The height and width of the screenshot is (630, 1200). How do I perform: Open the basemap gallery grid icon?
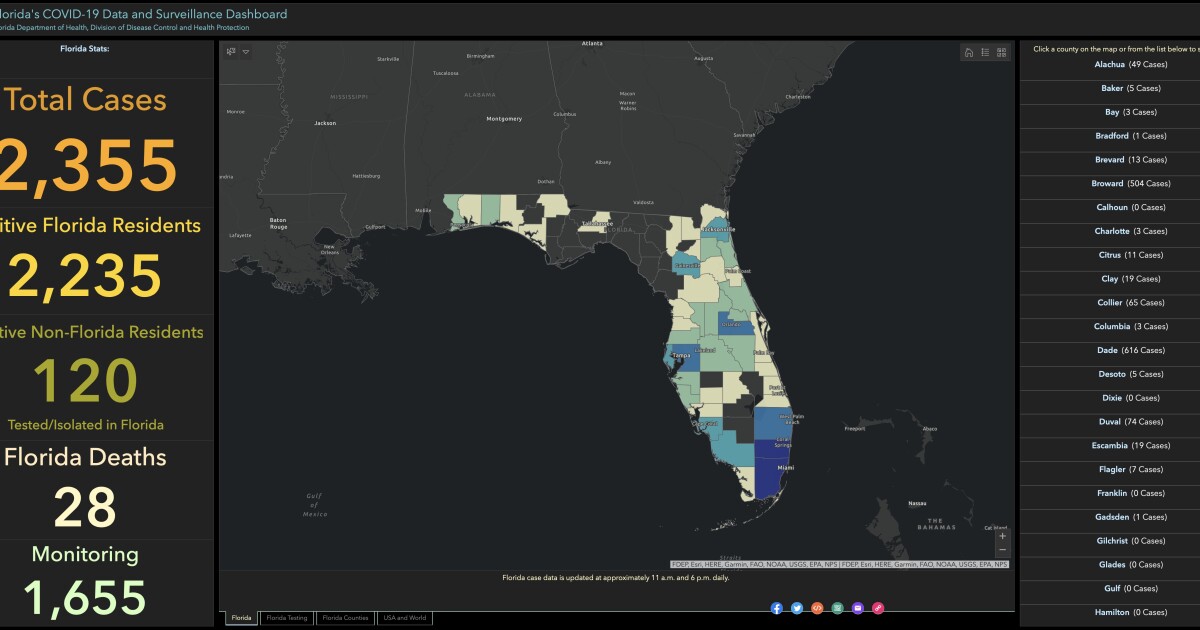[x=1001, y=53]
